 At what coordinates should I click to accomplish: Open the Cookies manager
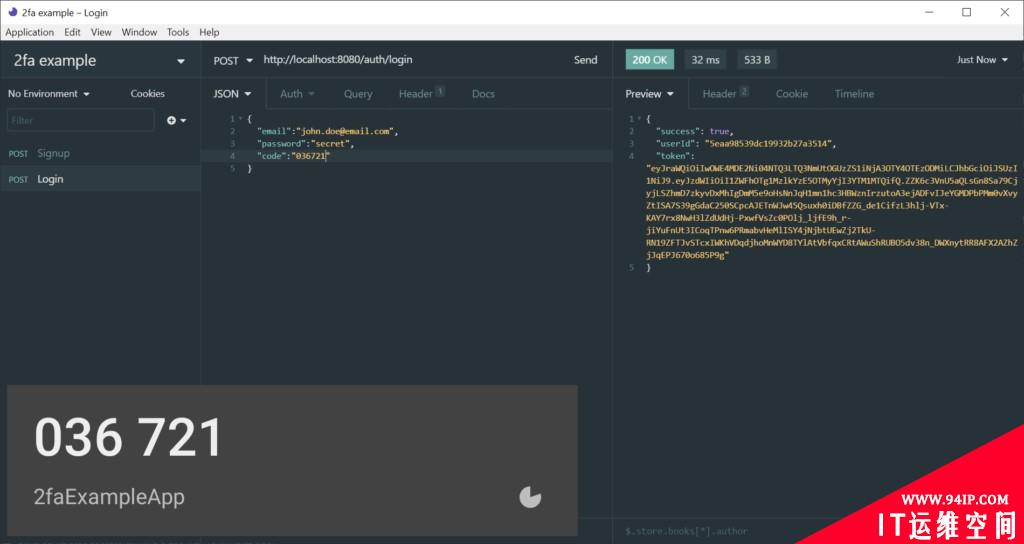pos(148,93)
